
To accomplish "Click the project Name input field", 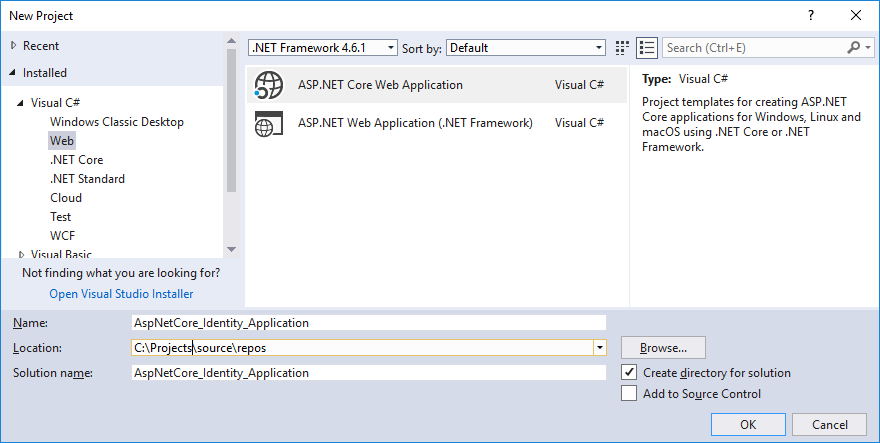I will click(x=368, y=323).
